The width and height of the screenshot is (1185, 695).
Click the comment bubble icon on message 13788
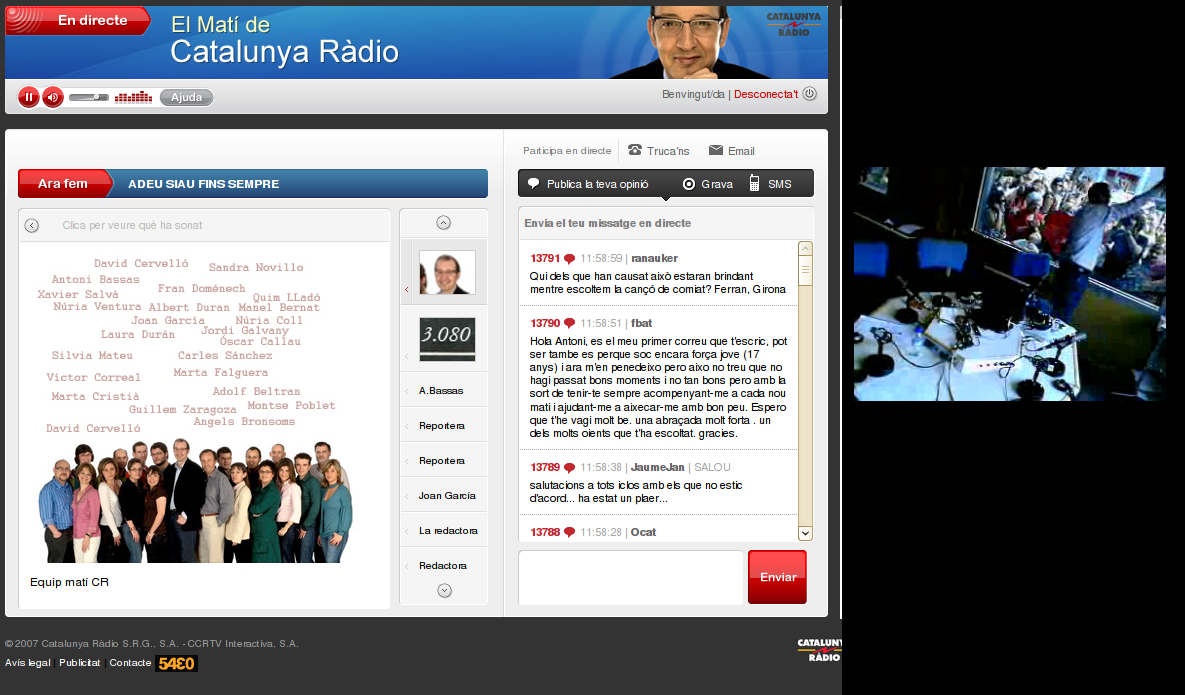coord(569,533)
